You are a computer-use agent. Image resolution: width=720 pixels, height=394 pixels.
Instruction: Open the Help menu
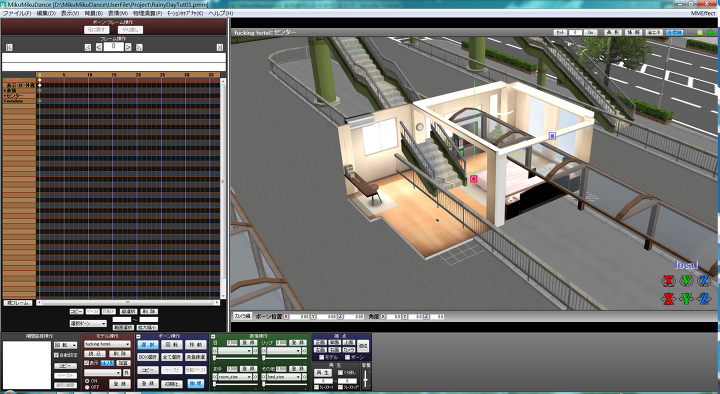click(x=220, y=13)
